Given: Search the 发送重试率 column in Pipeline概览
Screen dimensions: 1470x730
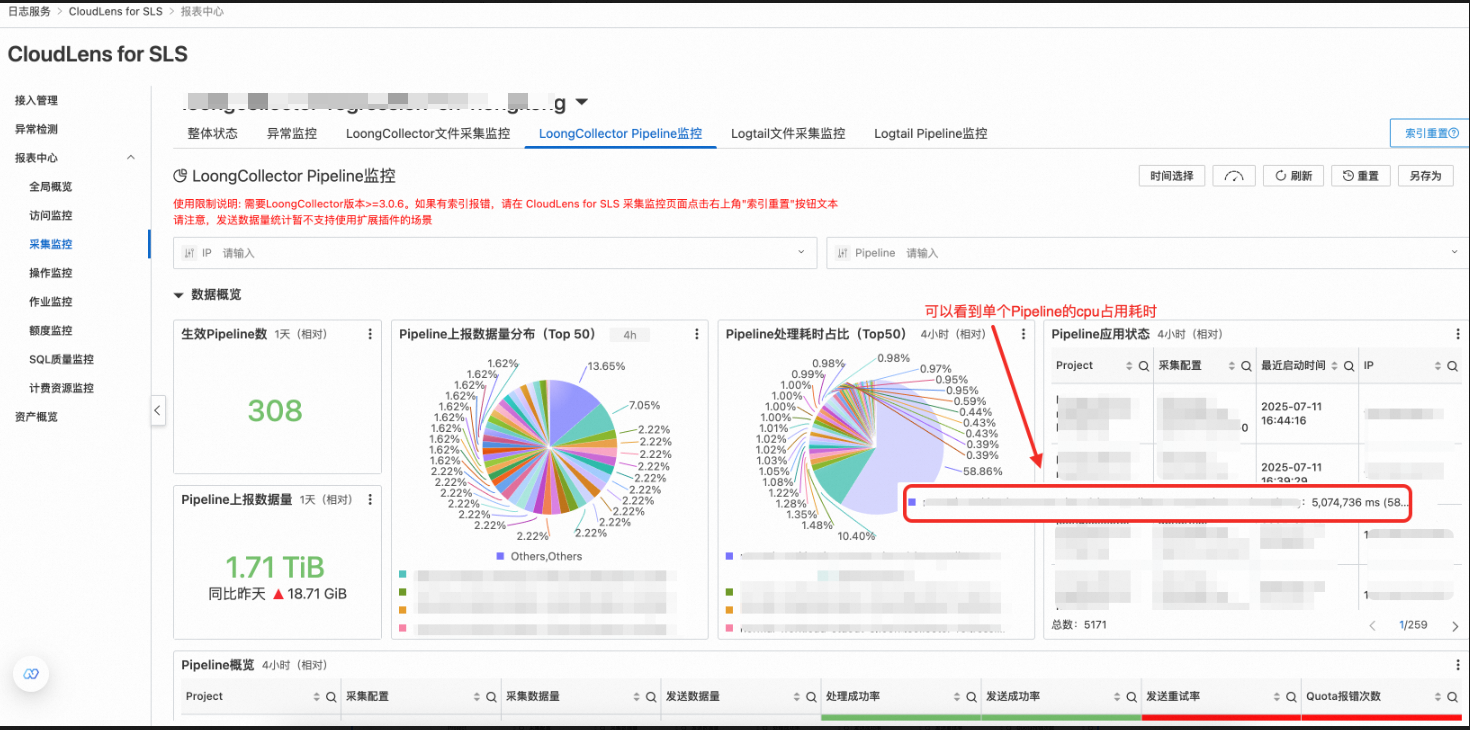Looking at the screenshot, I should (1291, 697).
